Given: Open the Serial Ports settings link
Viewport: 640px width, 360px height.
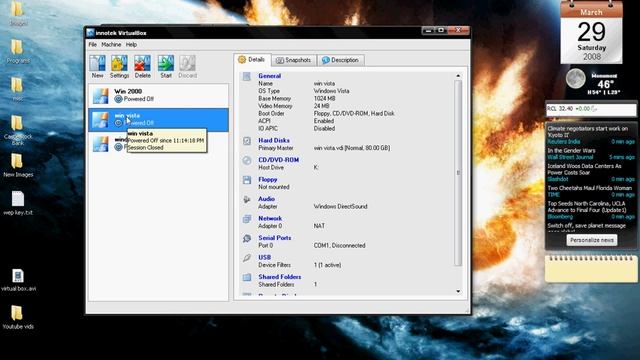Looking at the screenshot, I should [x=275, y=238].
